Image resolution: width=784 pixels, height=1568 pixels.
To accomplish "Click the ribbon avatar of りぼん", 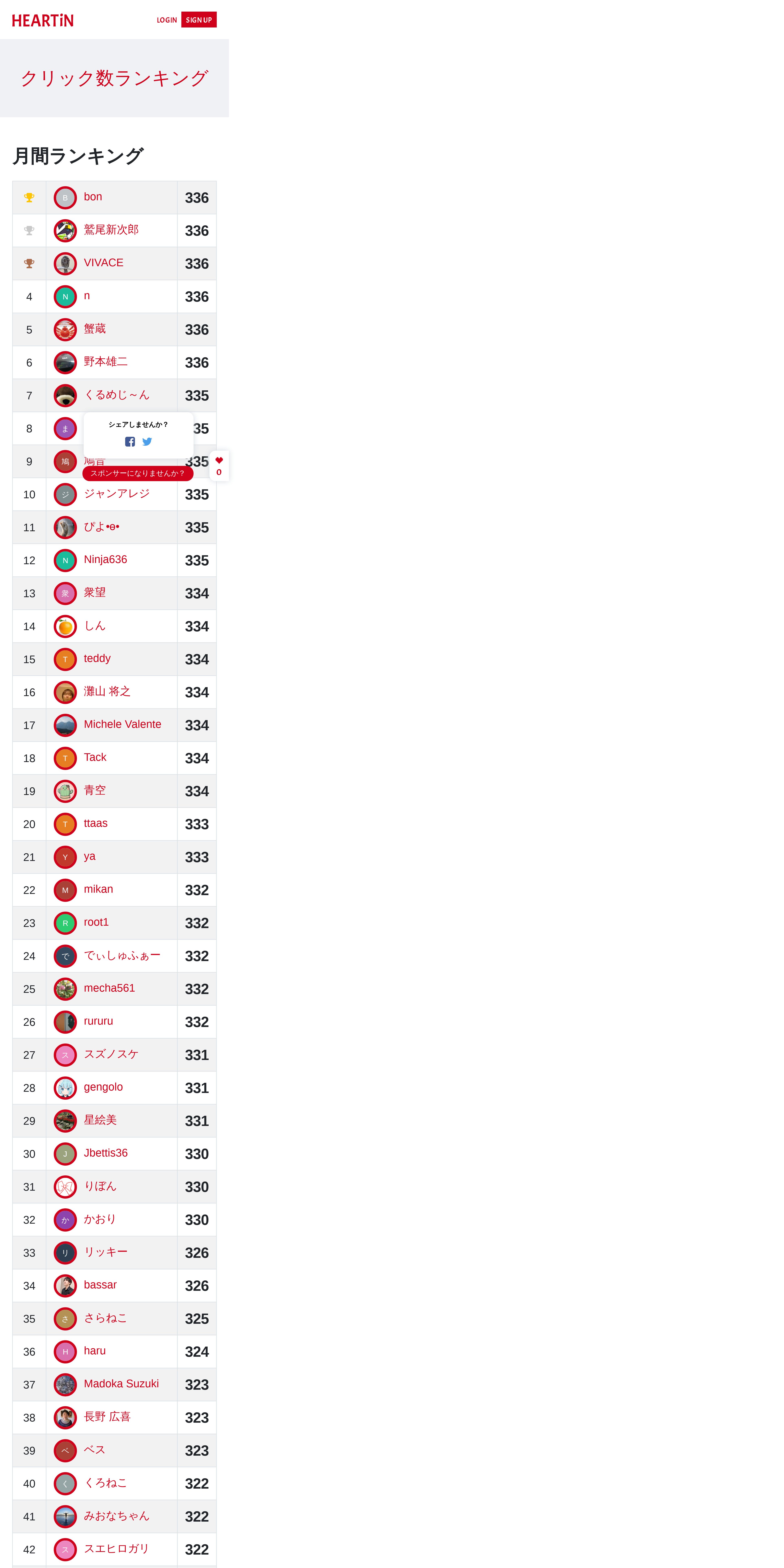I will (x=65, y=1187).
